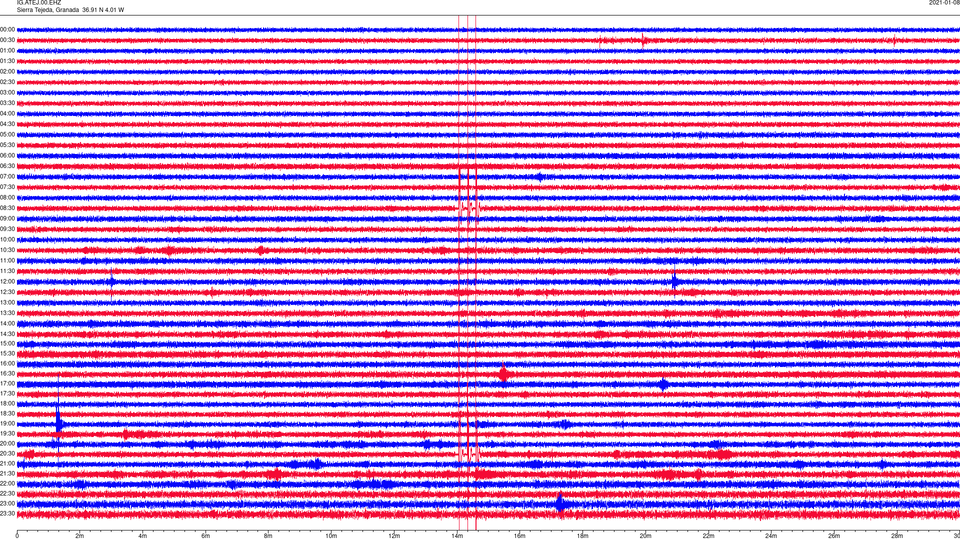The height and width of the screenshot is (540, 960).
Task: Select the 15:00 time label
Action: tap(7, 343)
